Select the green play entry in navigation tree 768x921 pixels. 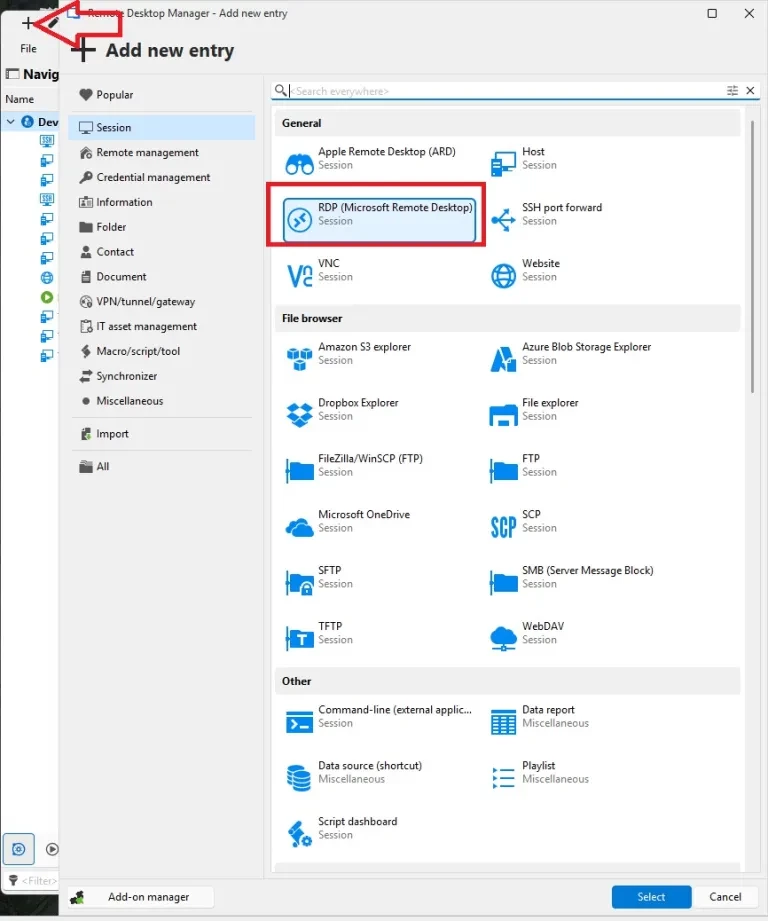click(47, 297)
